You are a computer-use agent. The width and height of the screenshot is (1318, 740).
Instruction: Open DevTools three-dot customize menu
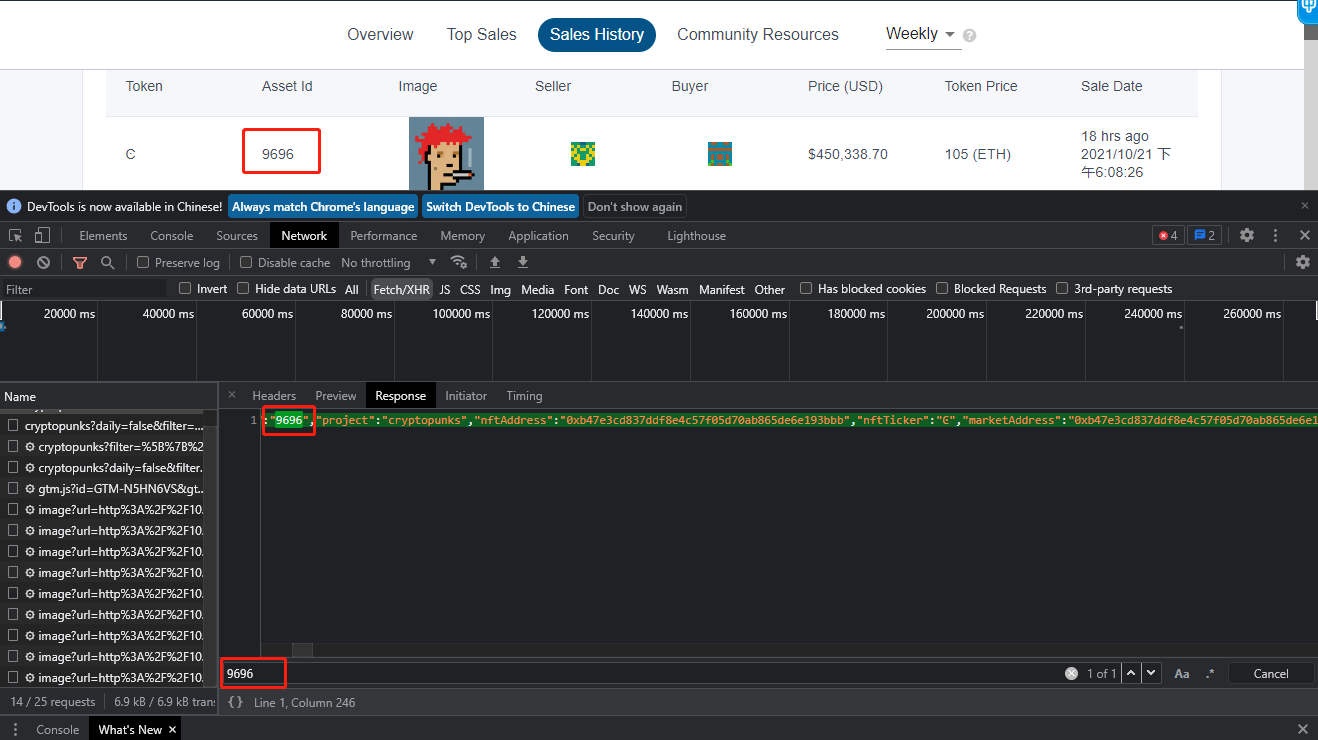coord(1275,235)
